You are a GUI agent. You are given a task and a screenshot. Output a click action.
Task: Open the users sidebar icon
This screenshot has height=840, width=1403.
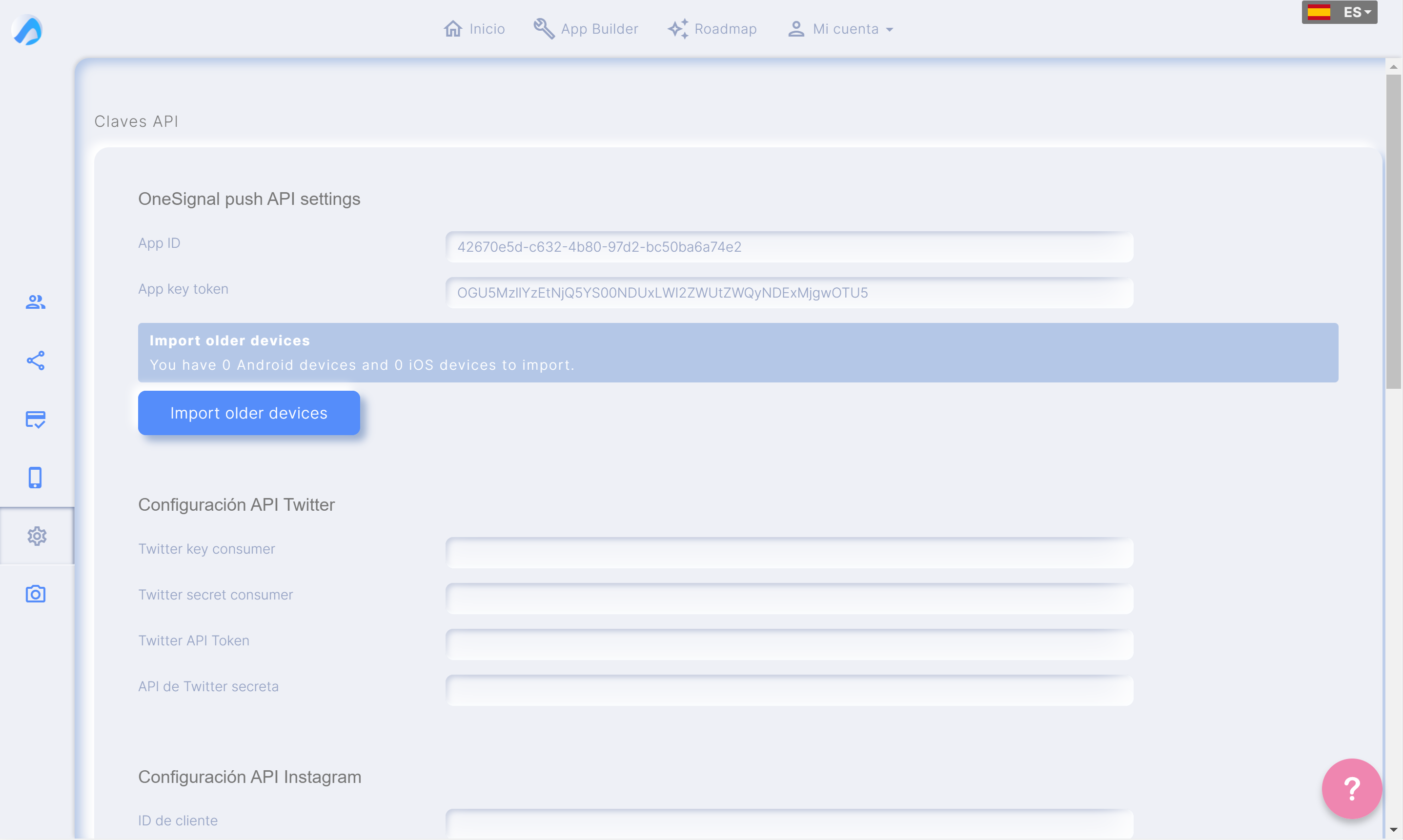click(36, 302)
